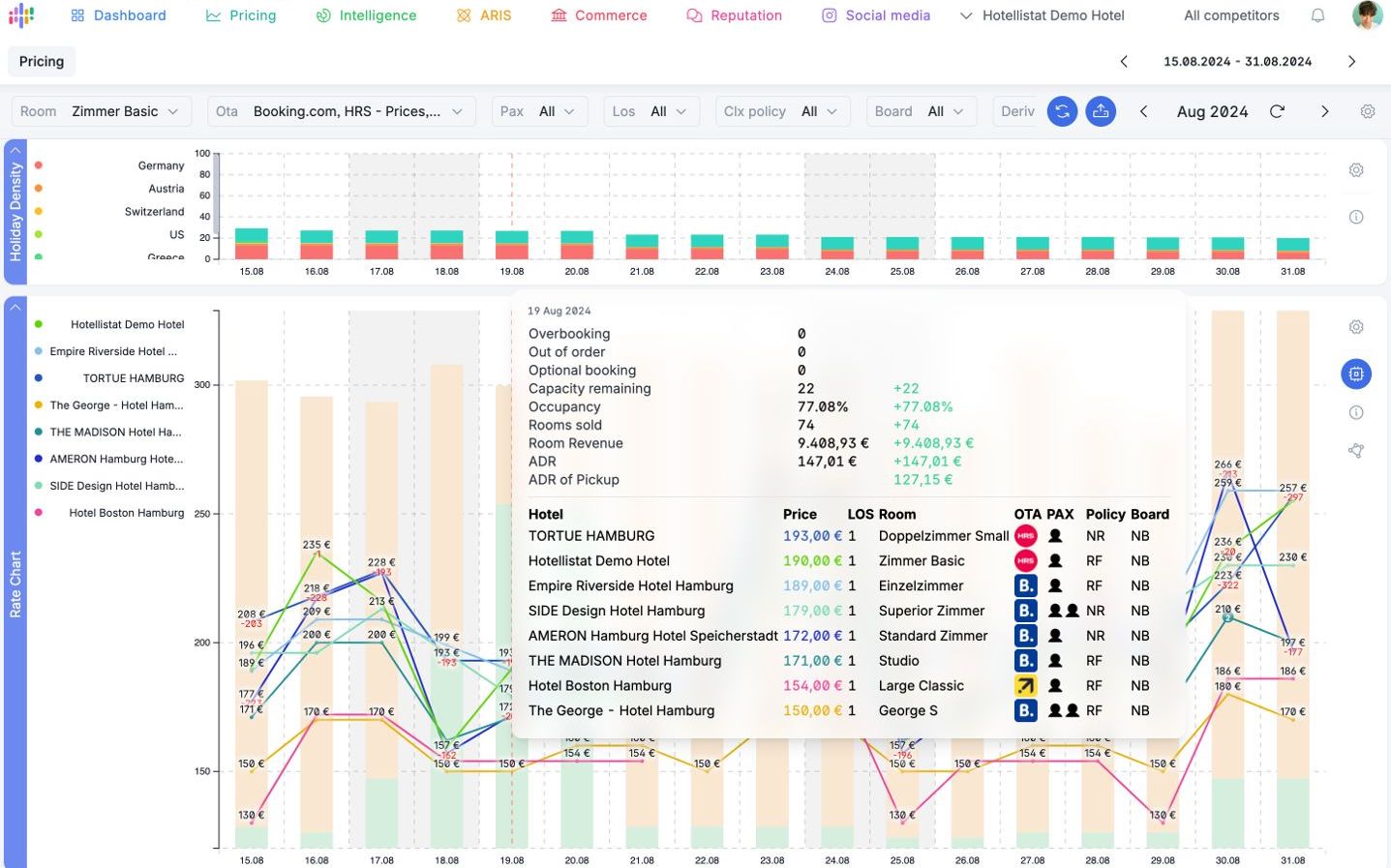
Task: Click the blue export upload icon button
Action: click(1101, 111)
